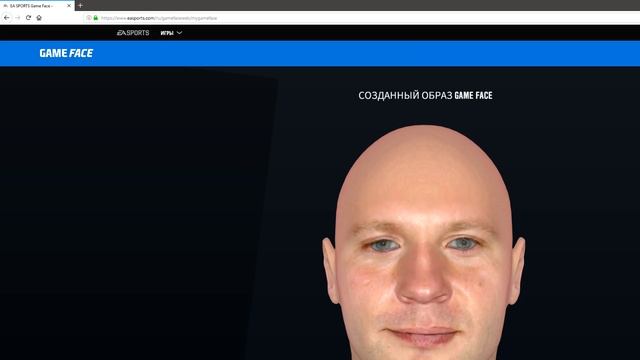Expand the ИГРЫ games dropdown menu

[171, 33]
